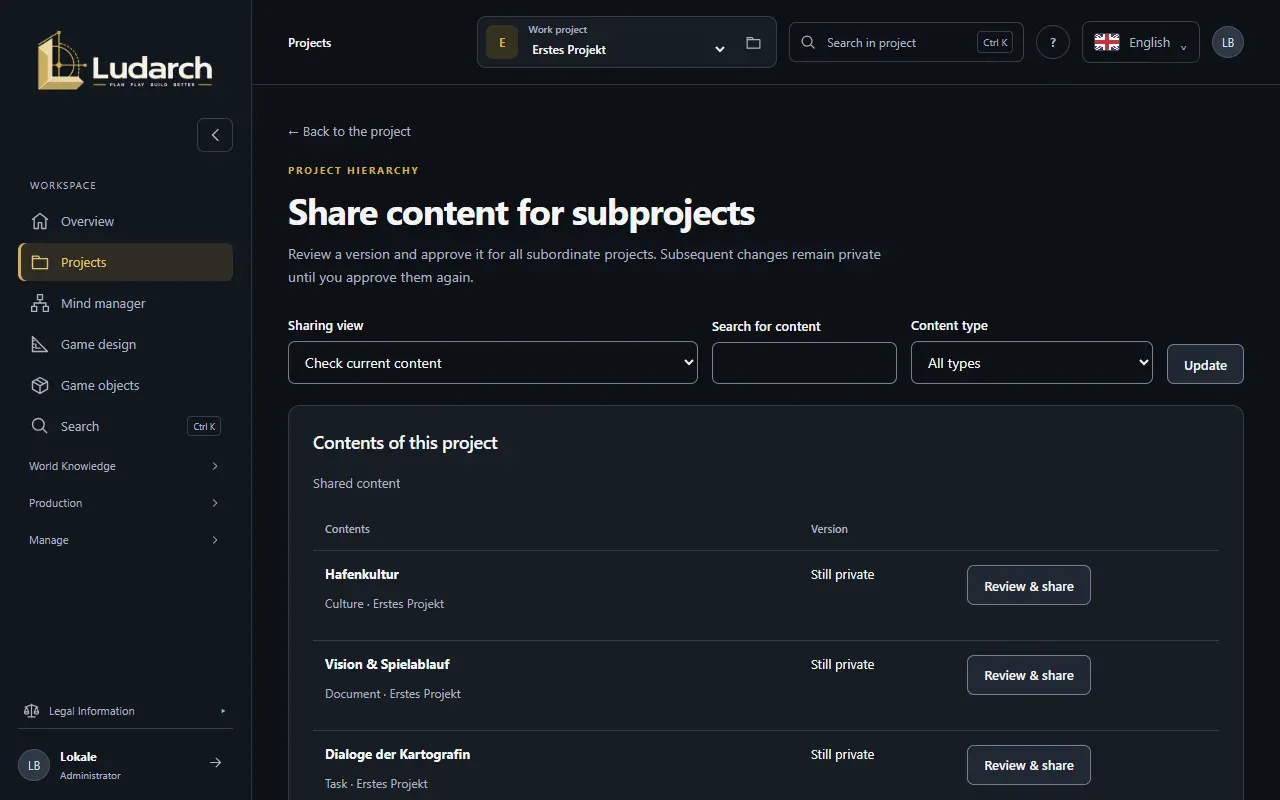Collapse the sidebar with the chevron button

pos(215,135)
